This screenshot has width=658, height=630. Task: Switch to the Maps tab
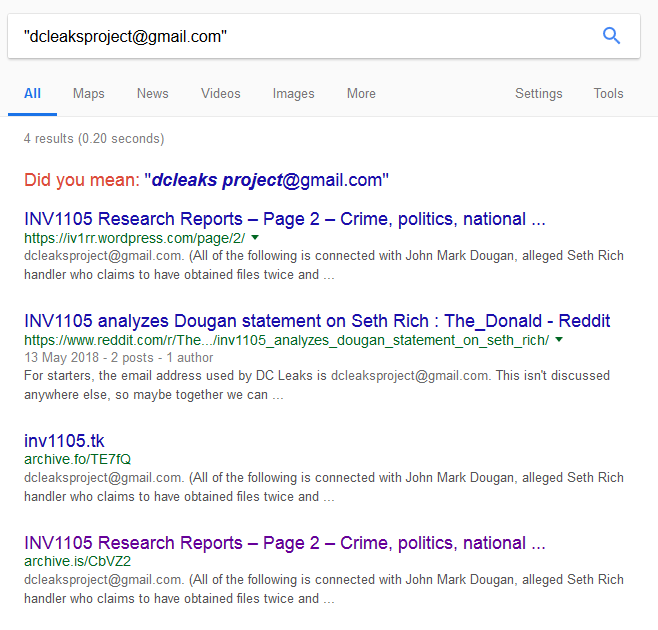coord(89,94)
